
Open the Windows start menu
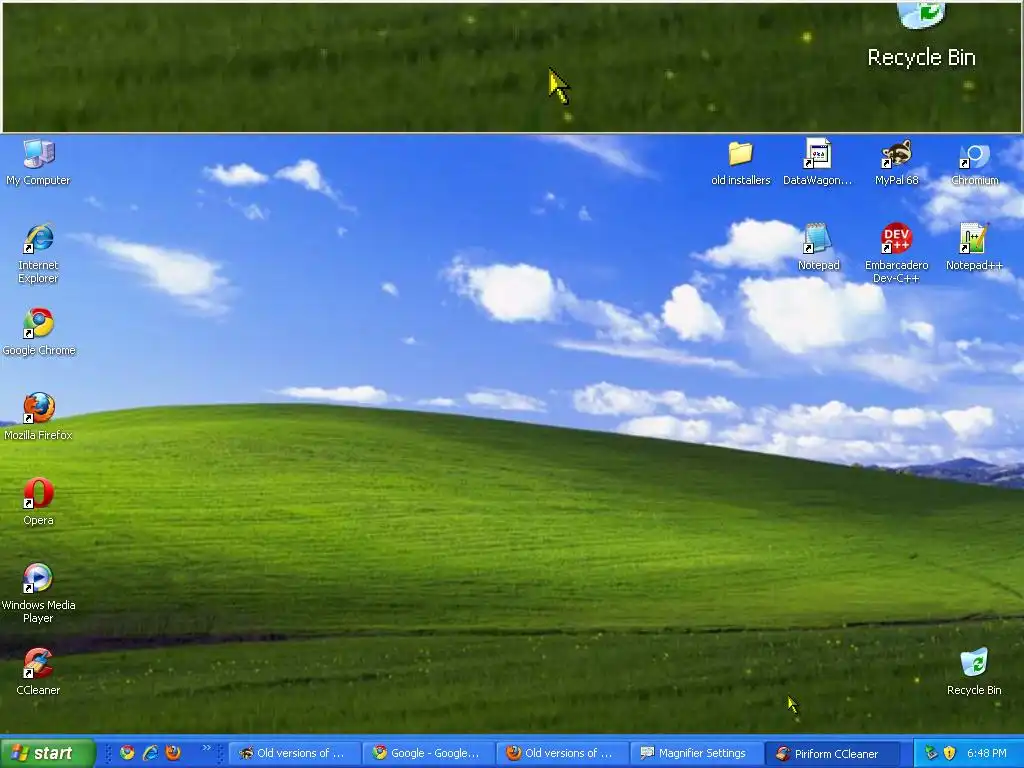(x=47, y=753)
